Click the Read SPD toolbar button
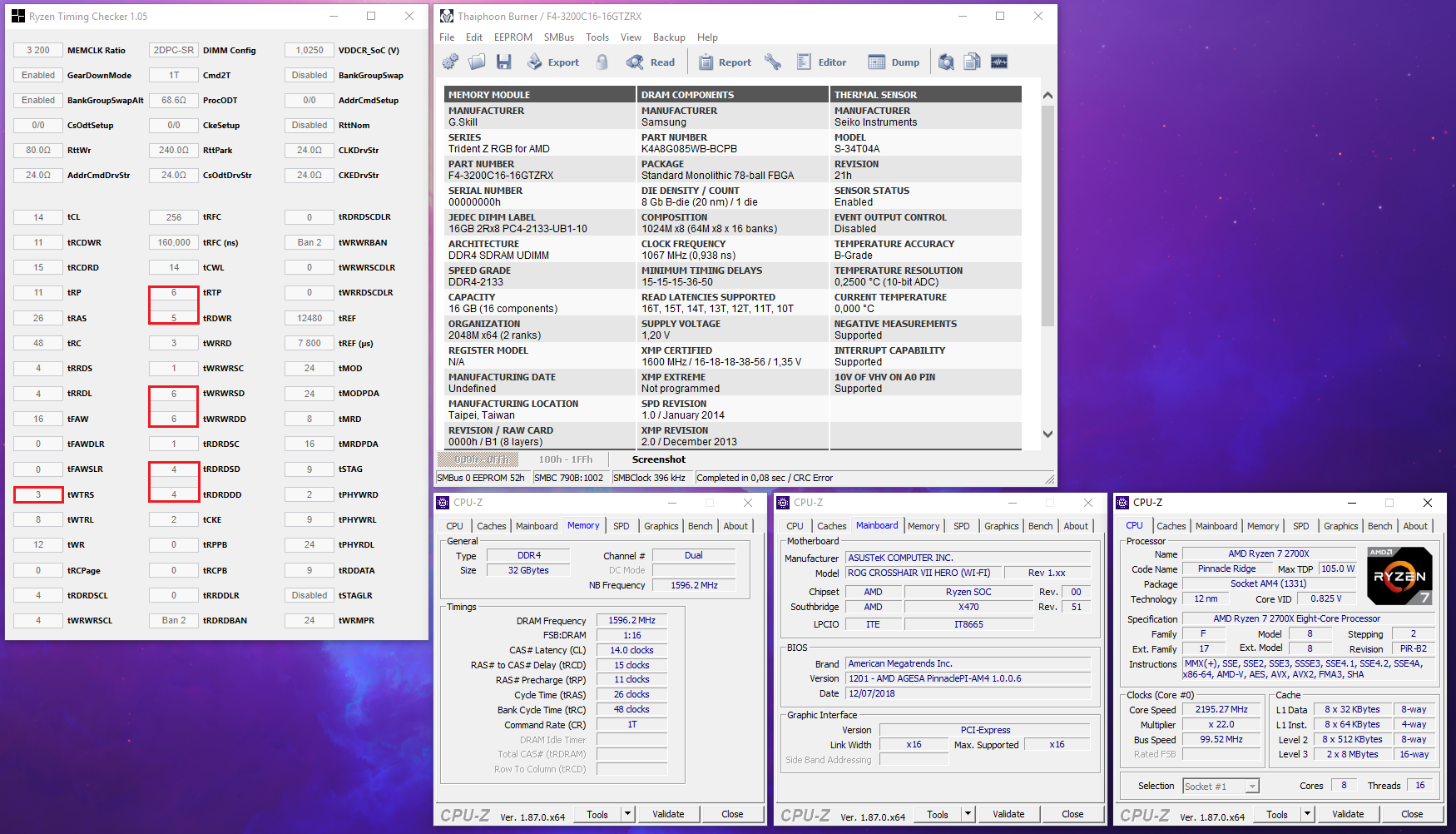Screen dimensions: 1456x834 pyautogui.click(x=651, y=62)
